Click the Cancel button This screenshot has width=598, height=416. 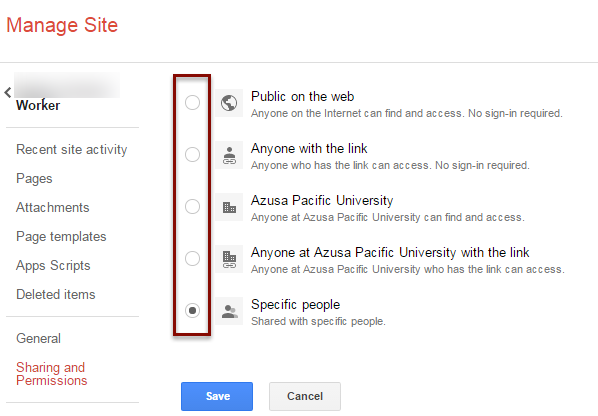[305, 396]
